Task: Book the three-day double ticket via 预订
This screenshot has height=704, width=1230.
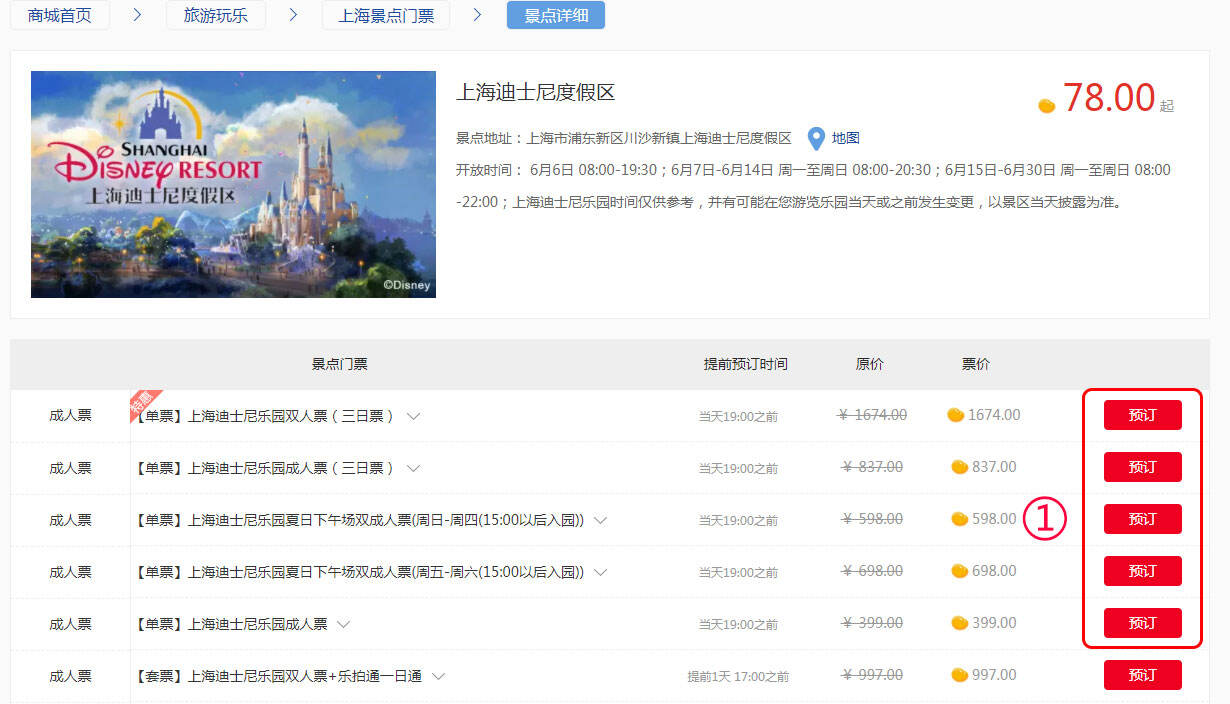Action: tap(1142, 415)
